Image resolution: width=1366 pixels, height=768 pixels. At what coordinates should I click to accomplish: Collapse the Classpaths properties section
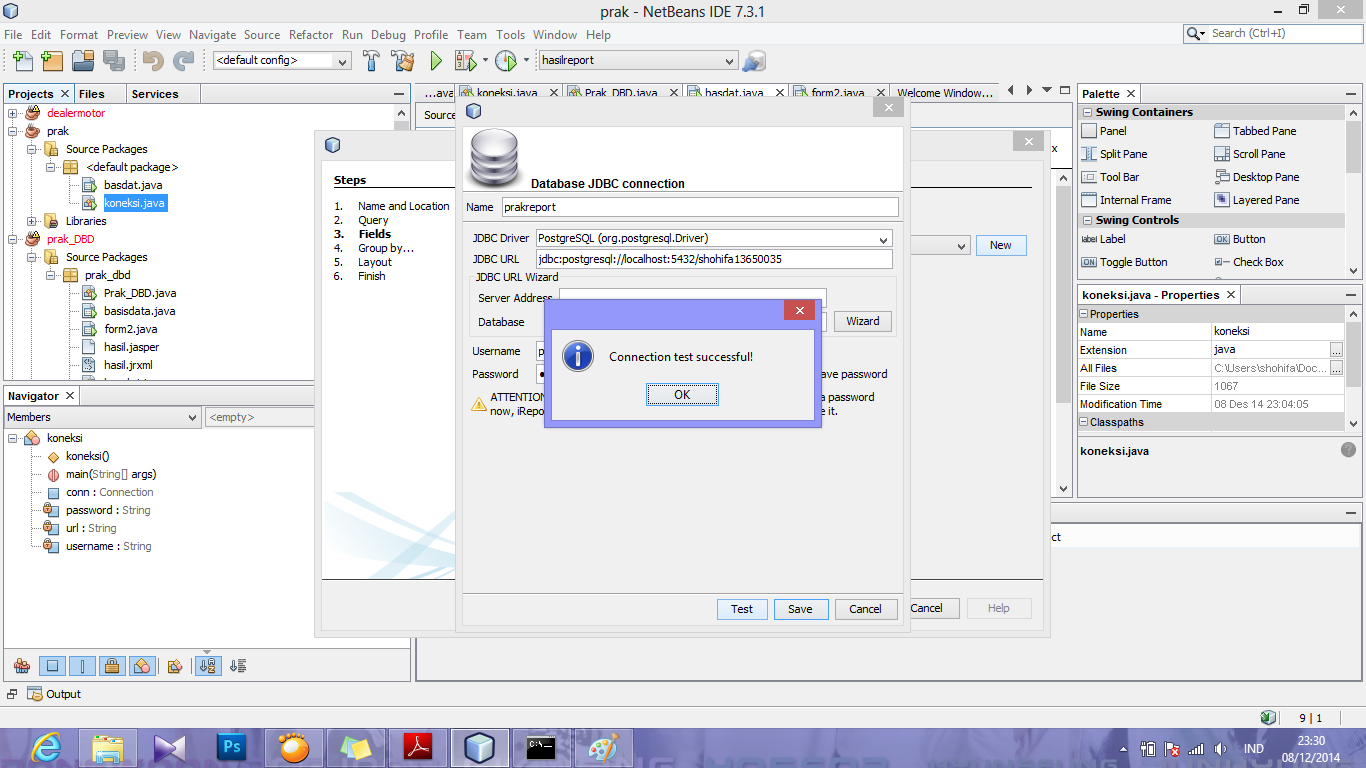coord(1084,422)
